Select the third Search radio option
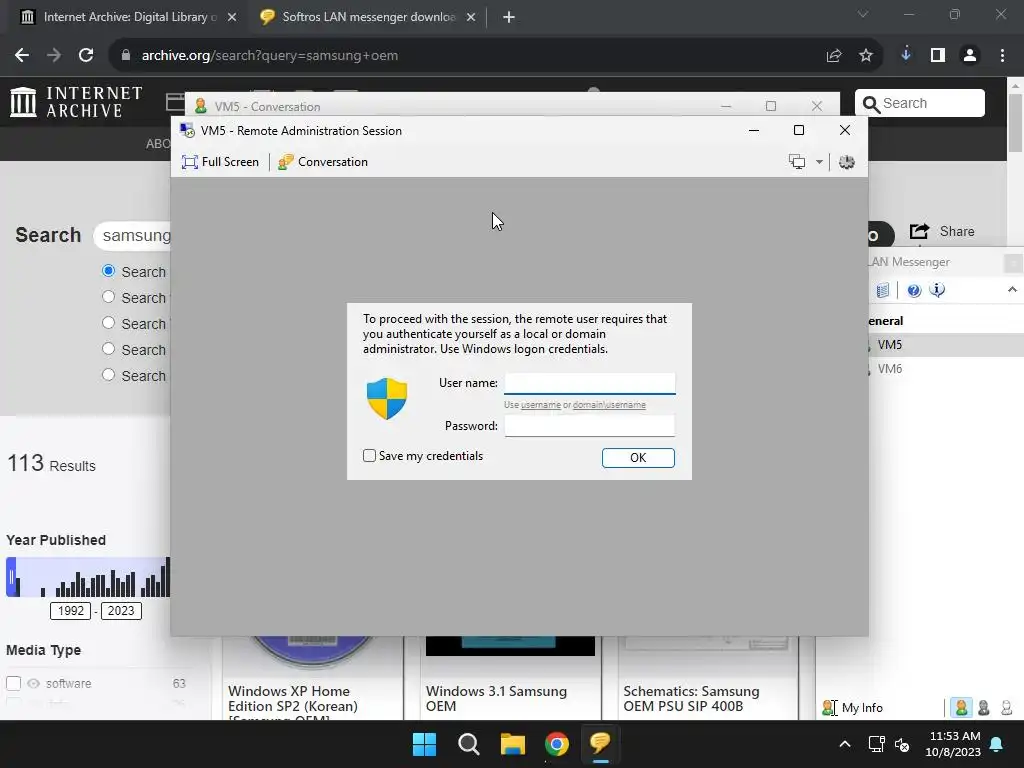The width and height of the screenshot is (1024, 768). pos(108,323)
